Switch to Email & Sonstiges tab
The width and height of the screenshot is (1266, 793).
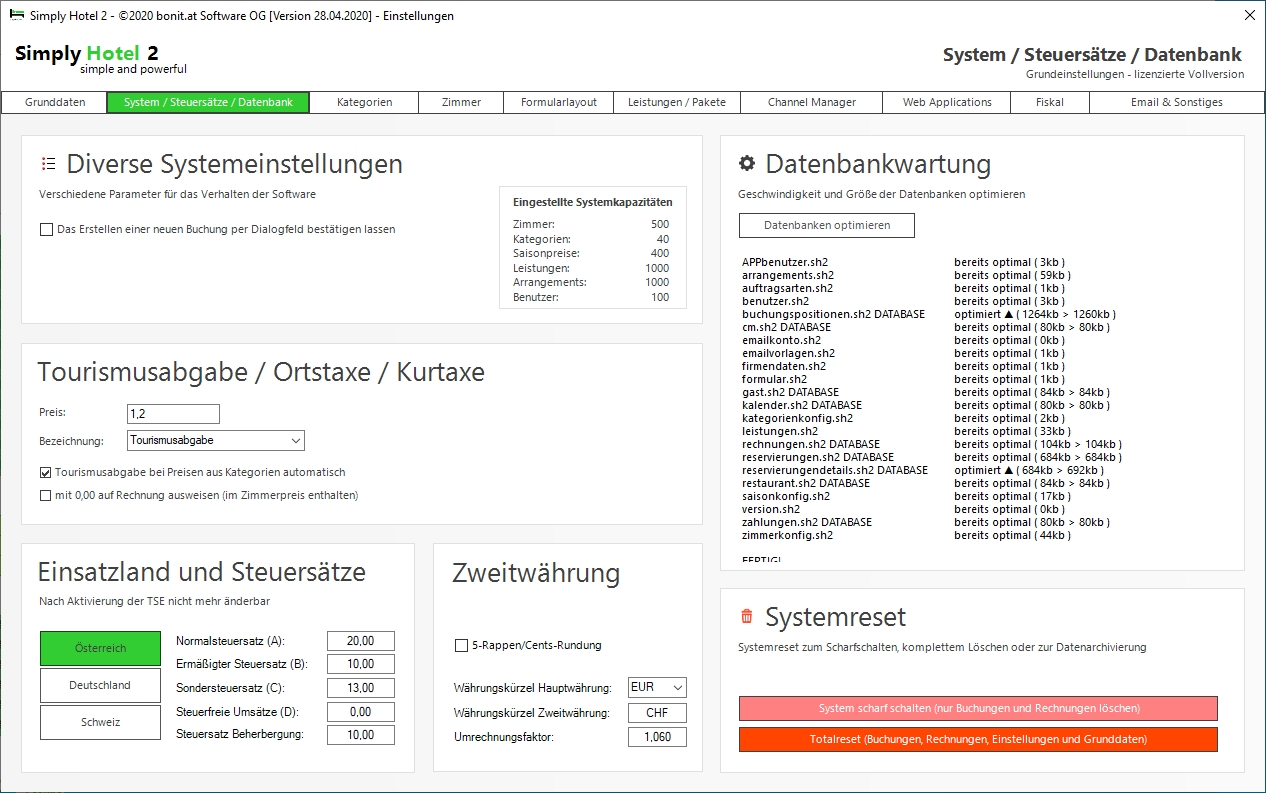[x=1176, y=102]
